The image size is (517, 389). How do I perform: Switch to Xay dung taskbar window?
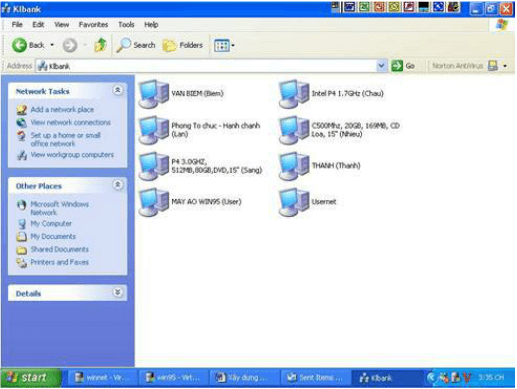(x=244, y=378)
